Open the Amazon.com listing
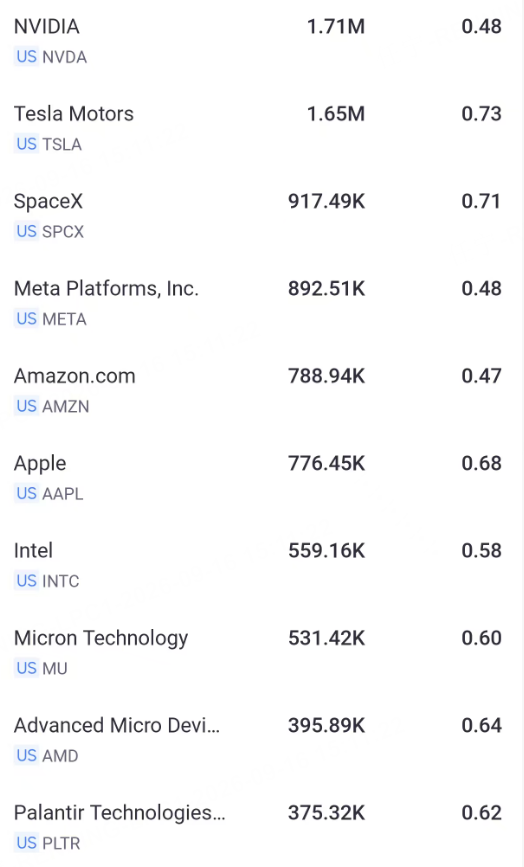This screenshot has width=524, height=867. pyautogui.click(x=262, y=391)
